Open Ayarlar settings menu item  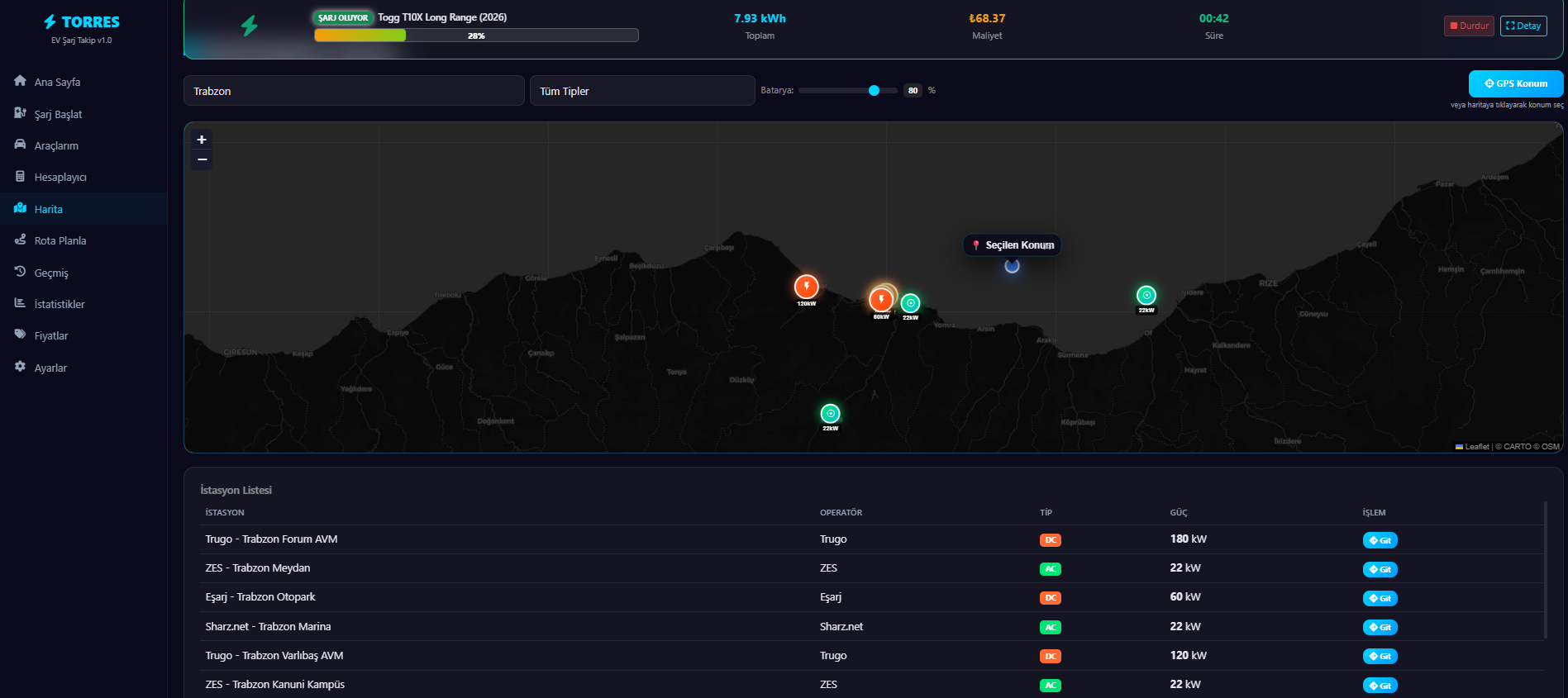tap(50, 368)
